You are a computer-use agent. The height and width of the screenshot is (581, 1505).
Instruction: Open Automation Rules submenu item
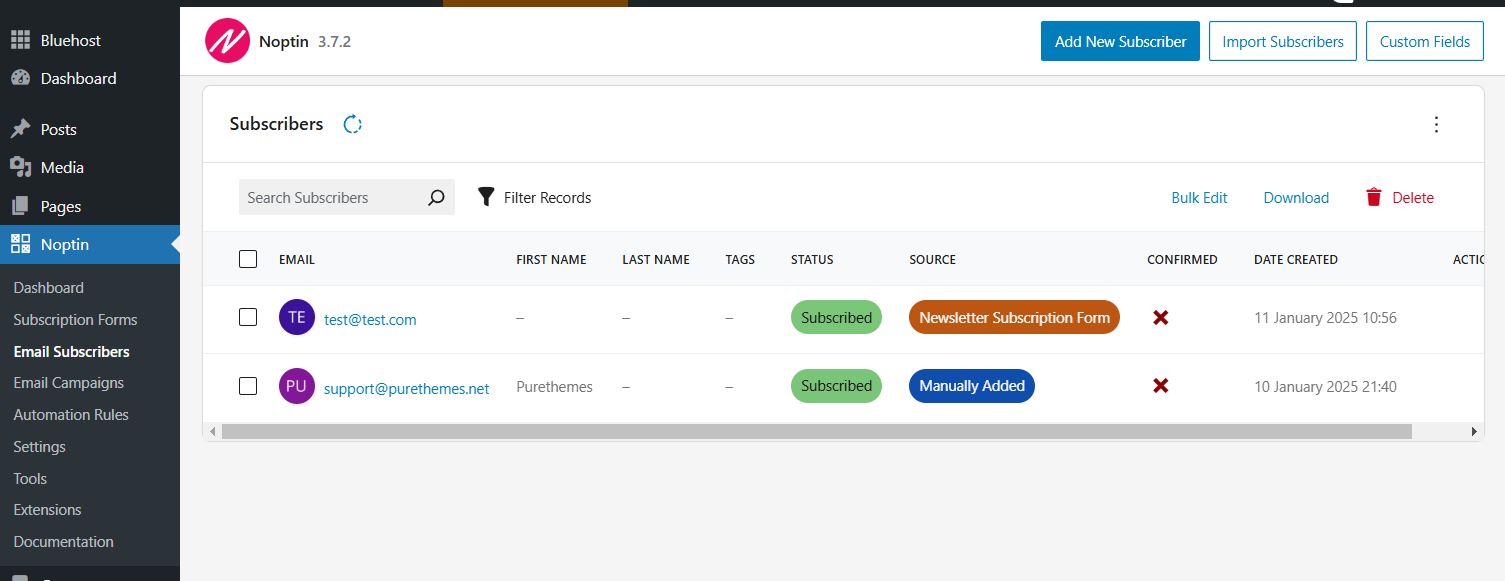tap(71, 415)
